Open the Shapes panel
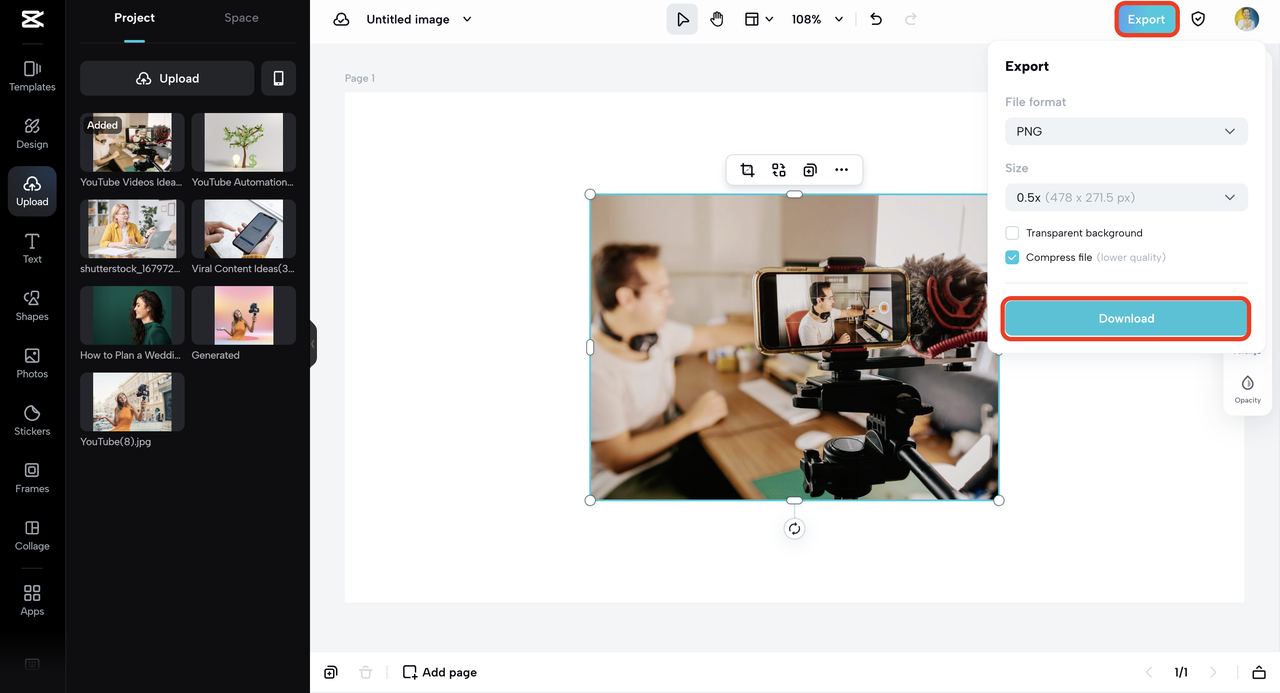The height and width of the screenshot is (693, 1280). click(31, 305)
